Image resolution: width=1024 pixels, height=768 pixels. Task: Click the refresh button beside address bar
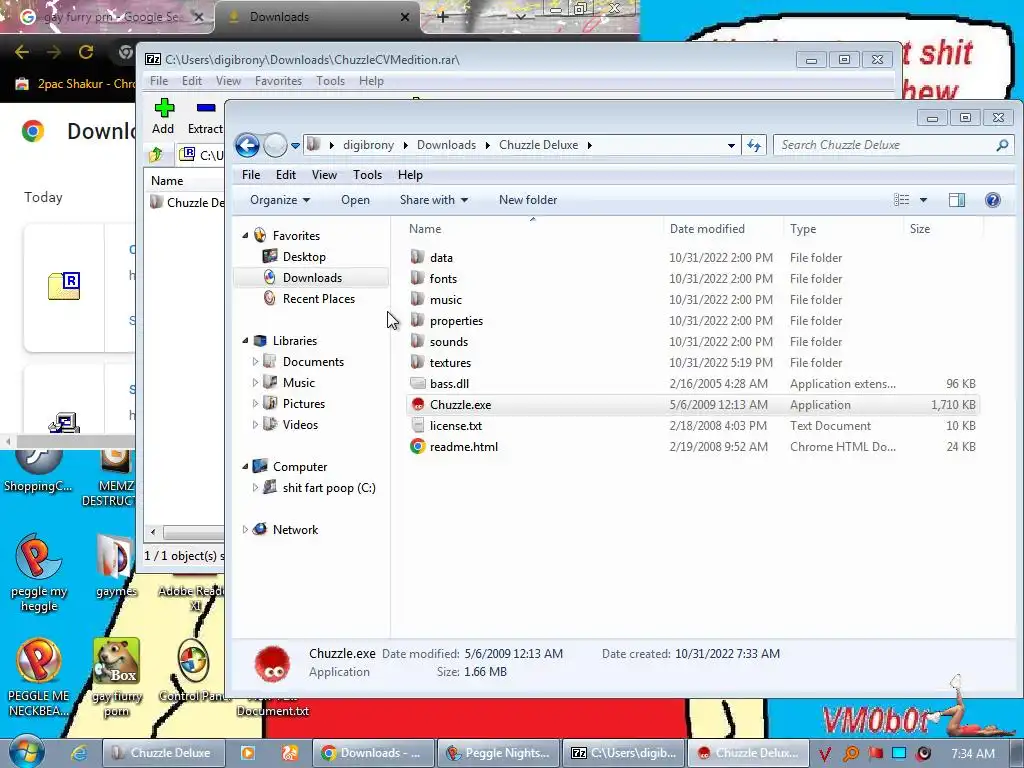click(x=754, y=145)
